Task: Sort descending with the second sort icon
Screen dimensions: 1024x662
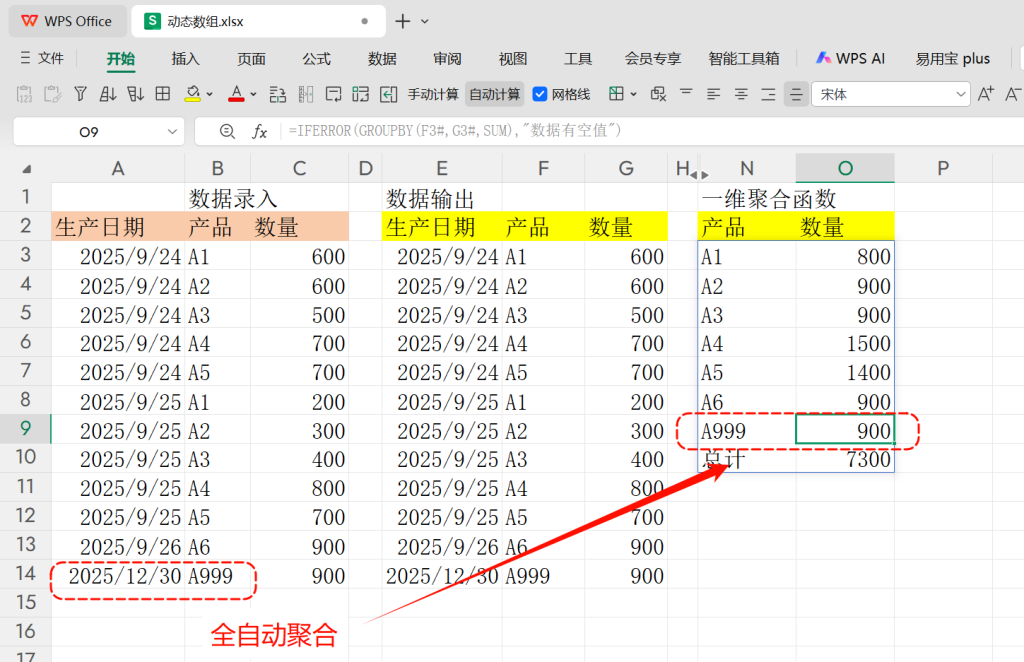Action: pos(135,94)
